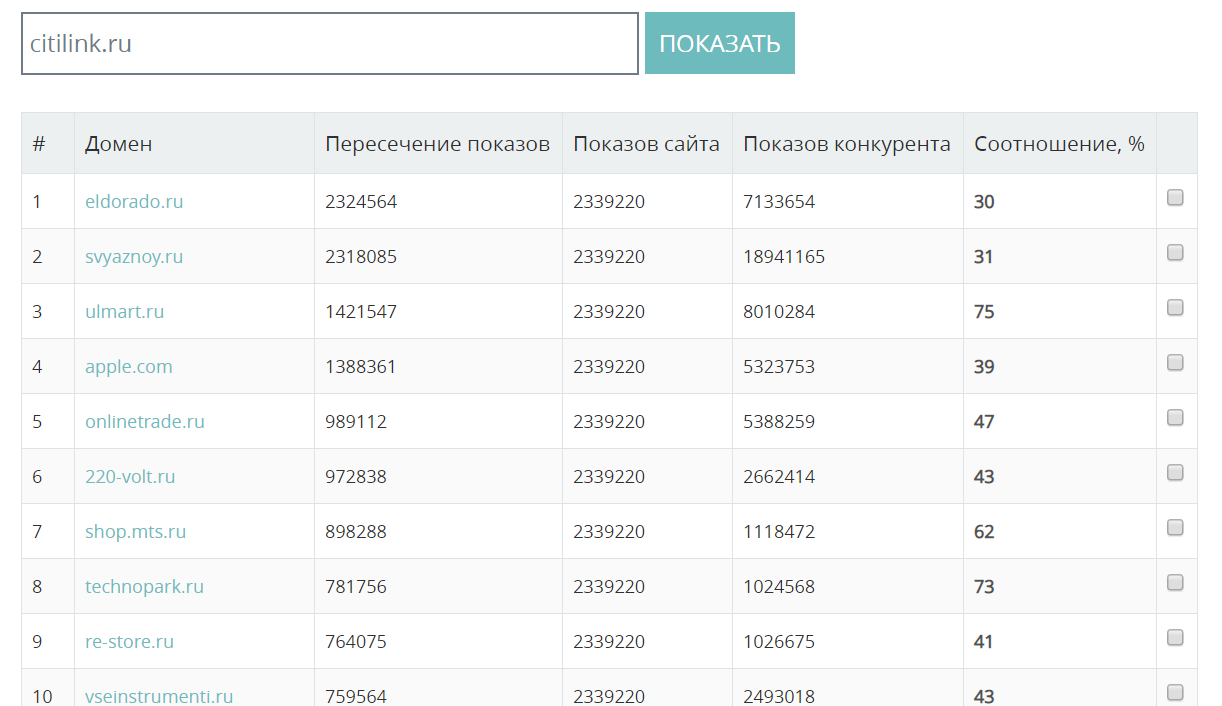This screenshot has width=1222, height=706.
Task: Click the Соотношение, % column header
Action: click(x=1059, y=144)
